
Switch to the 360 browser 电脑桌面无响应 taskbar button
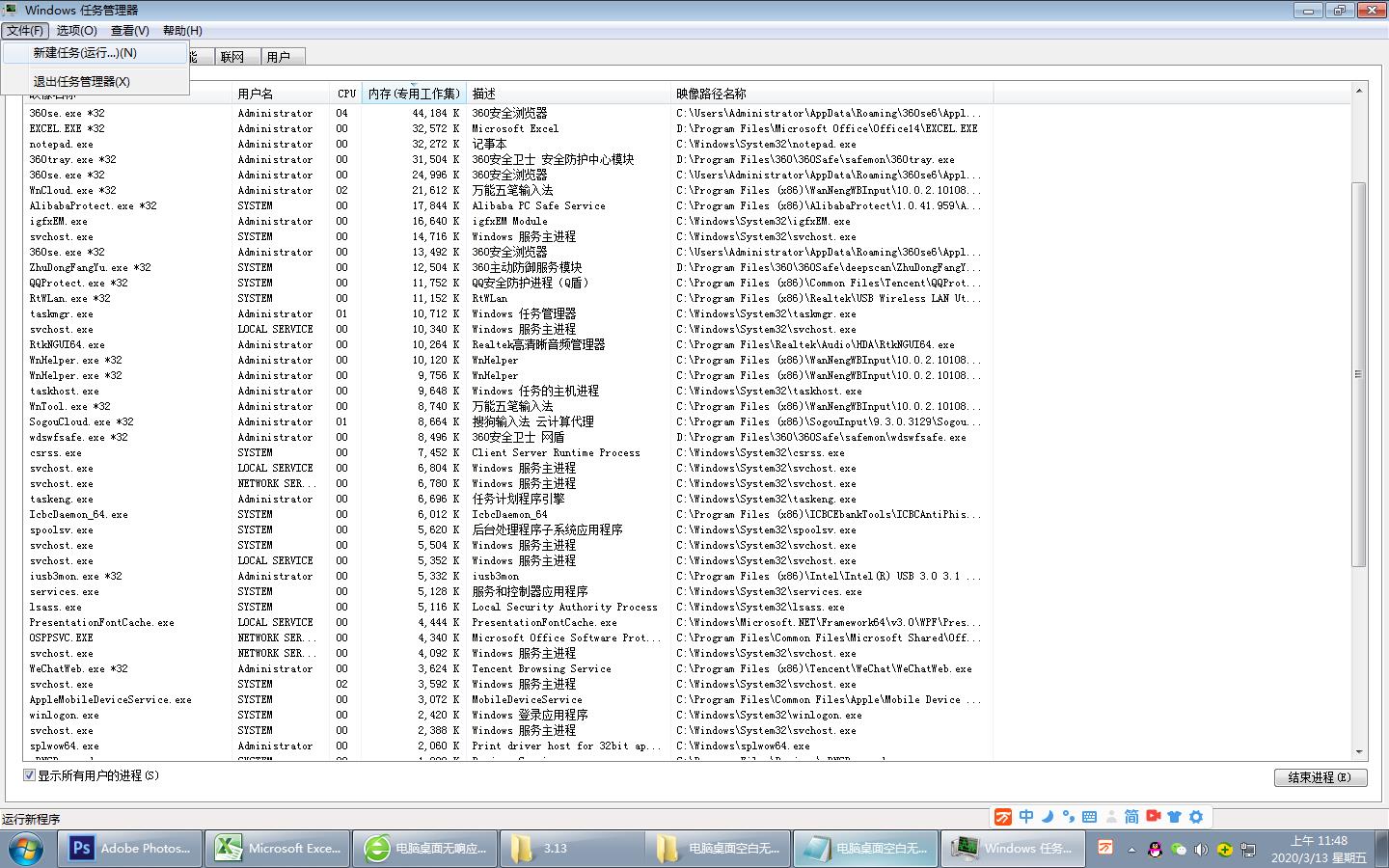[425, 849]
